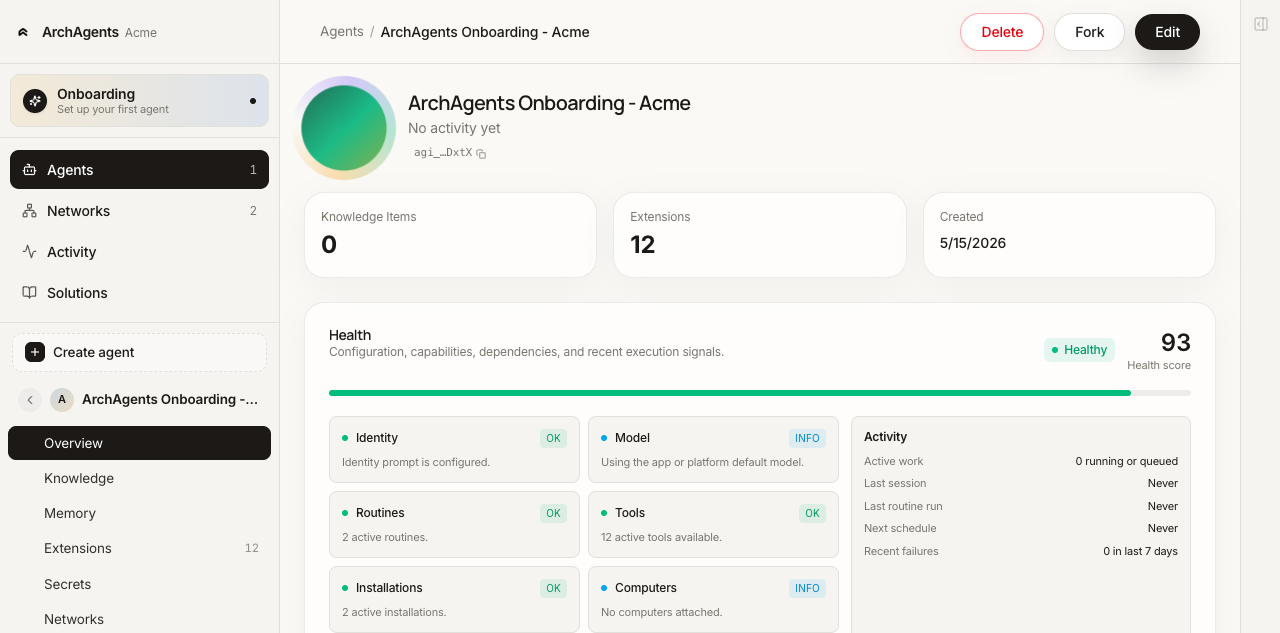1280x633 pixels.
Task: Click the Activity panel heading
Action: pos(886,437)
